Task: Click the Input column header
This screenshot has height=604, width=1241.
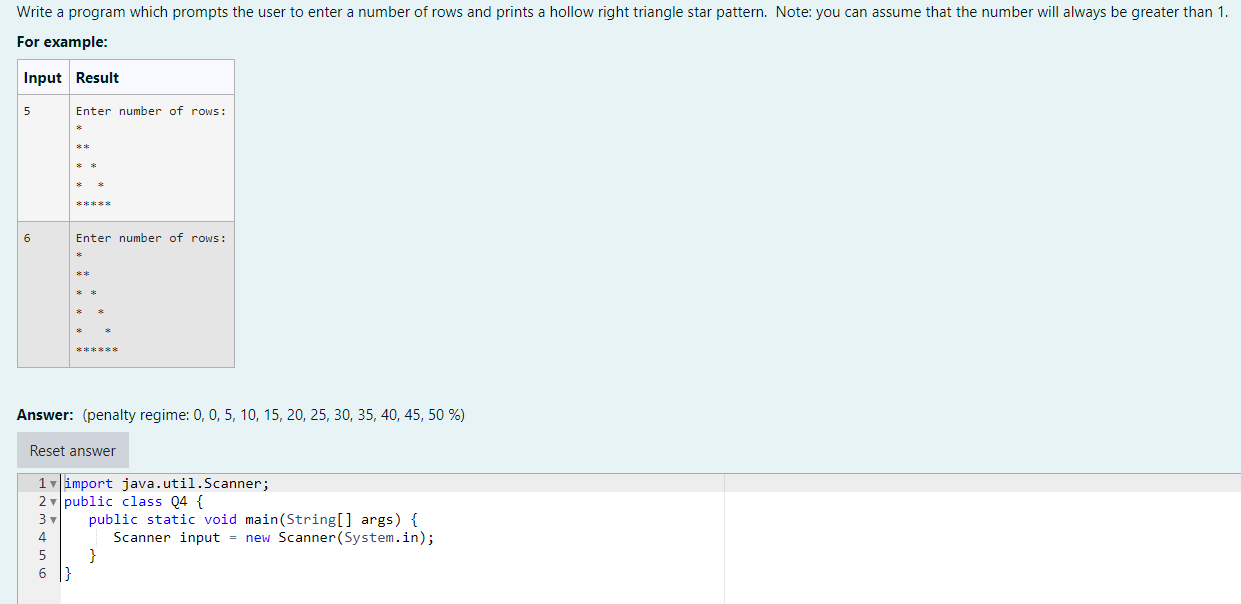Action: (42, 77)
